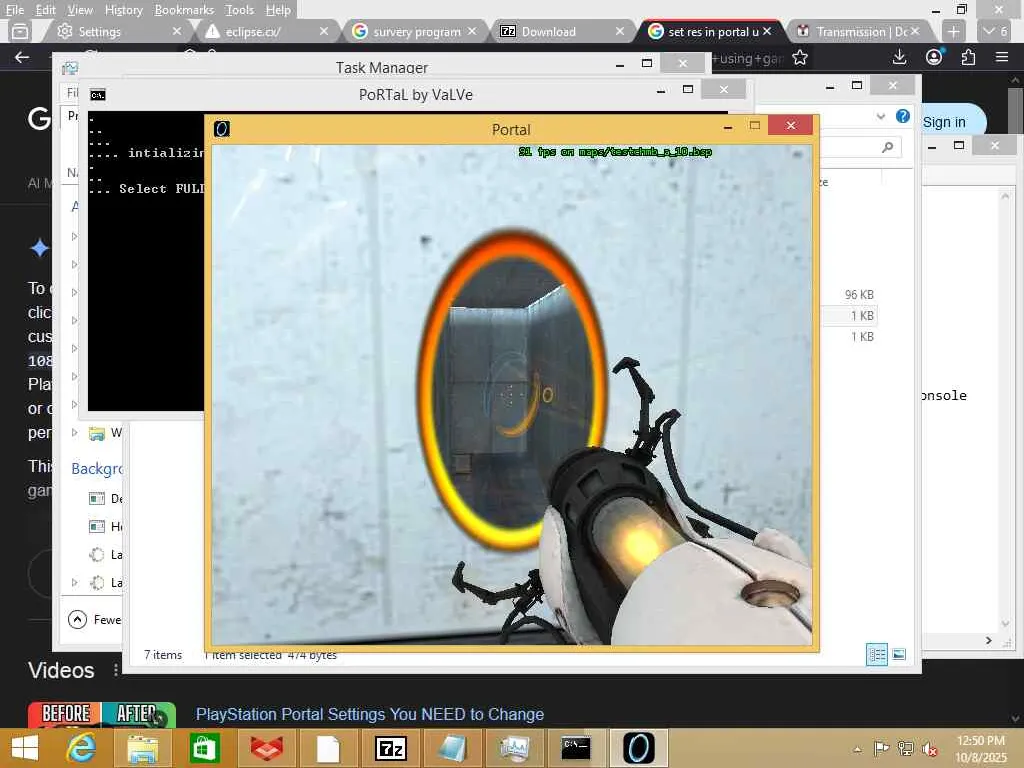
Task: Open the blank document taskbar icon
Action: click(x=328, y=748)
